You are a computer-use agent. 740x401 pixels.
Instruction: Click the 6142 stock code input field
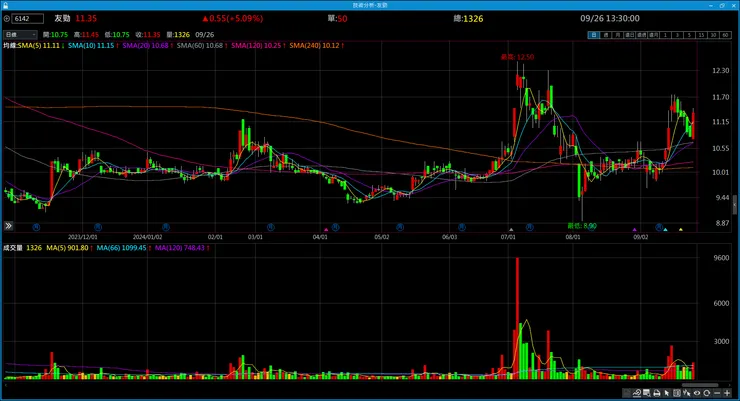[27, 19]
